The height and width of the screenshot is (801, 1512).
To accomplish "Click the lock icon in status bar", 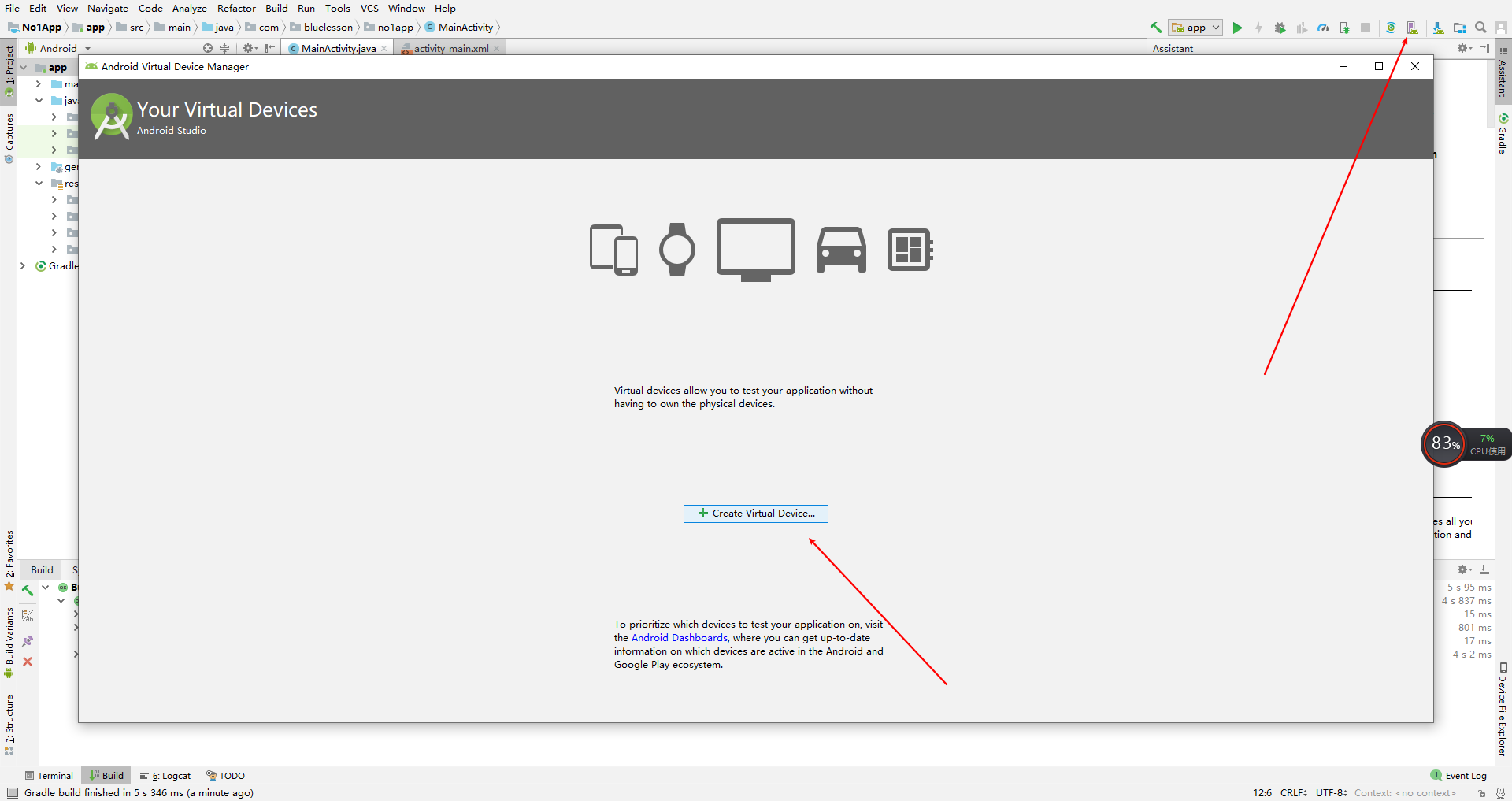I will [1481, 793].
